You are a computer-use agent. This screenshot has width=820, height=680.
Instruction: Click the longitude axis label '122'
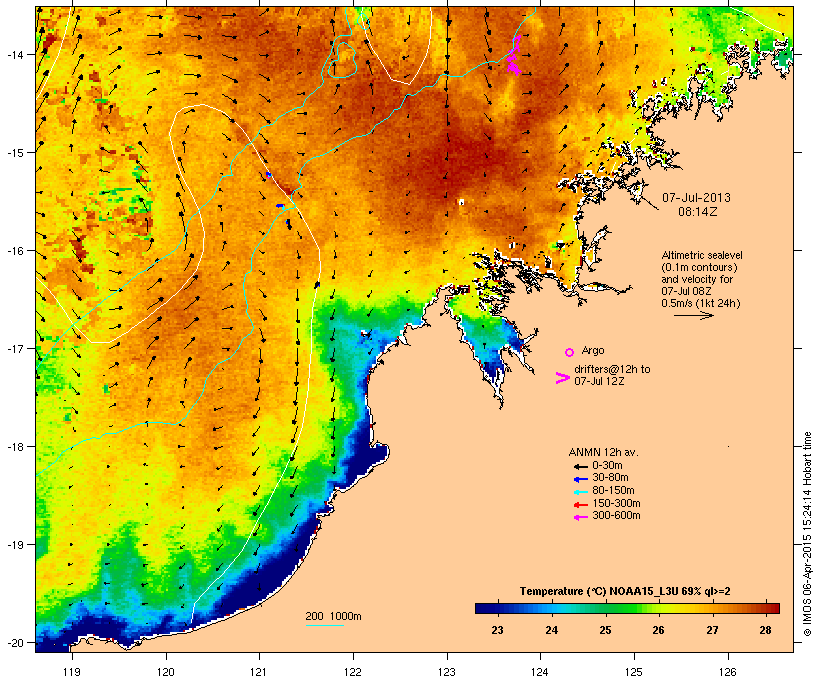tap(353, 672)
